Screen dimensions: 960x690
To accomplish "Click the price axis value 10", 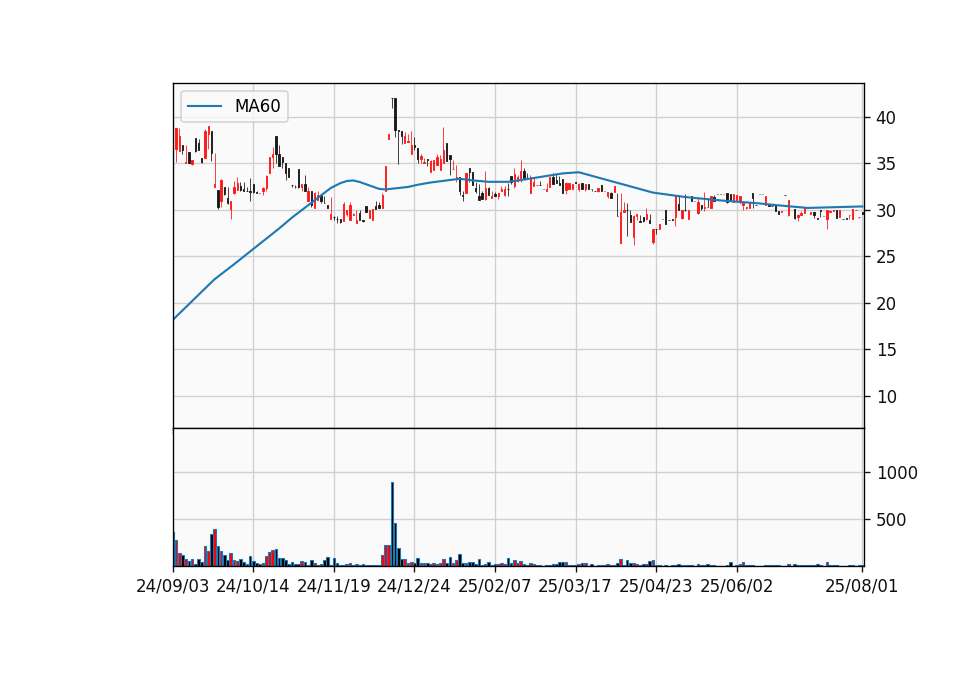I will (886, 397).
